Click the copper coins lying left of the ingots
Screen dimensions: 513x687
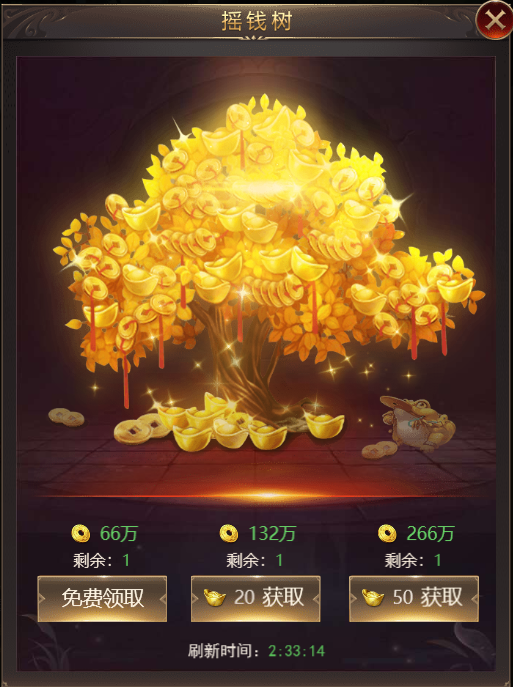coord(140,429)
